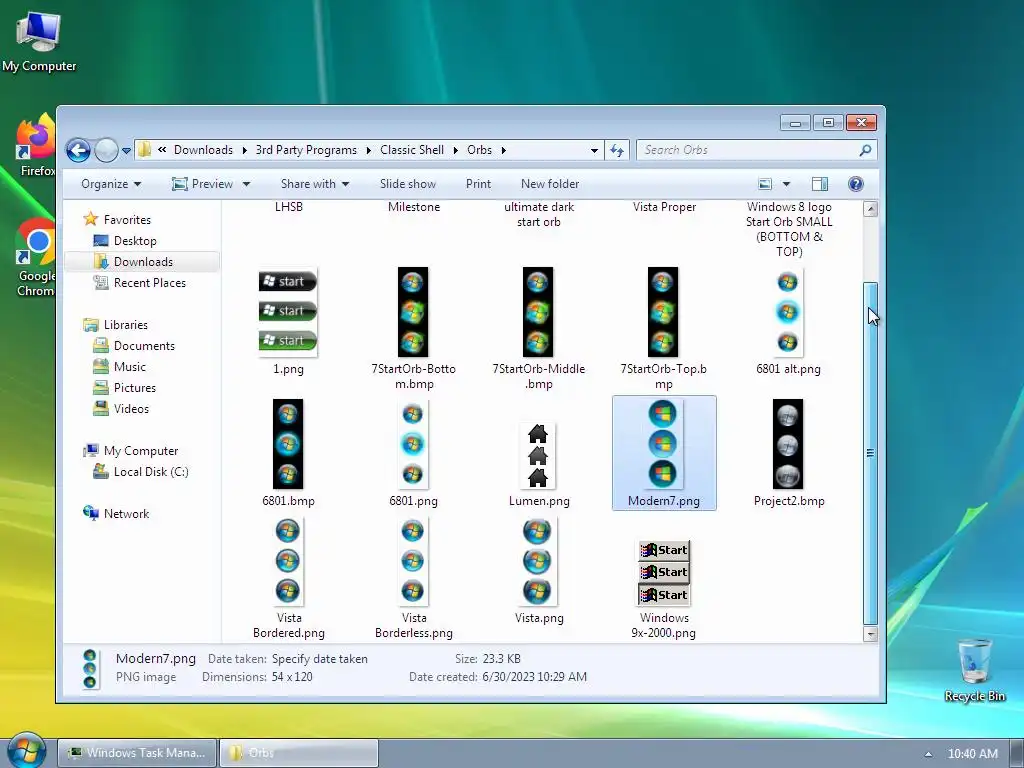
Task: Select the 6801.png file icon
Action: 413,443
